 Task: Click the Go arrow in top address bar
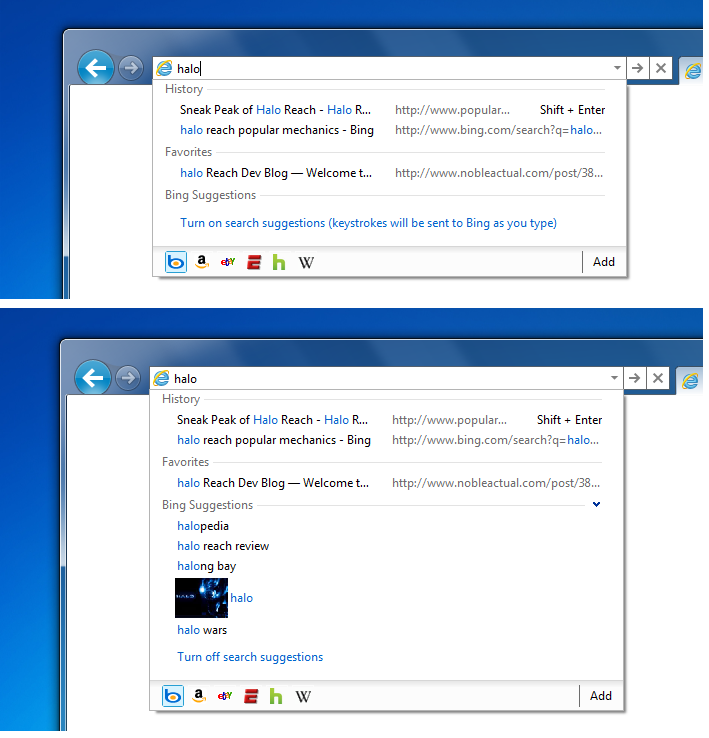638,68
